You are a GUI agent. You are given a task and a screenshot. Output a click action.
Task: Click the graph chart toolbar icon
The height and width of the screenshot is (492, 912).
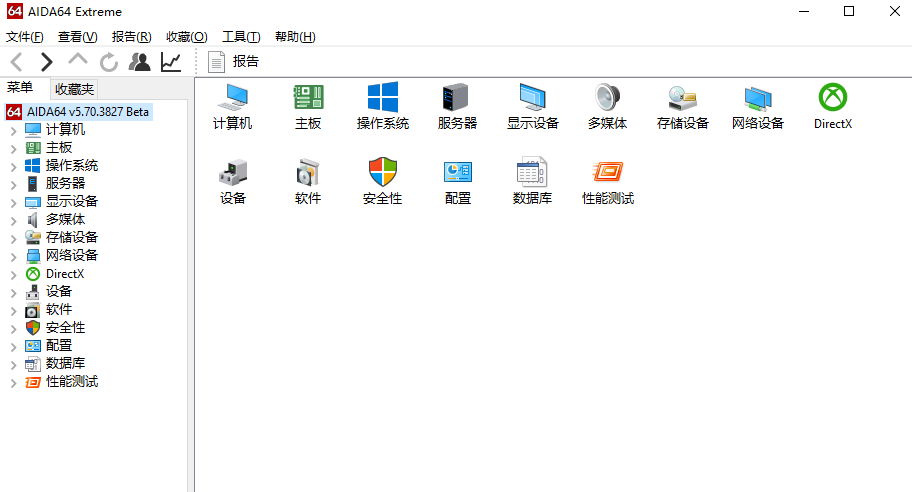click(171, 62)
